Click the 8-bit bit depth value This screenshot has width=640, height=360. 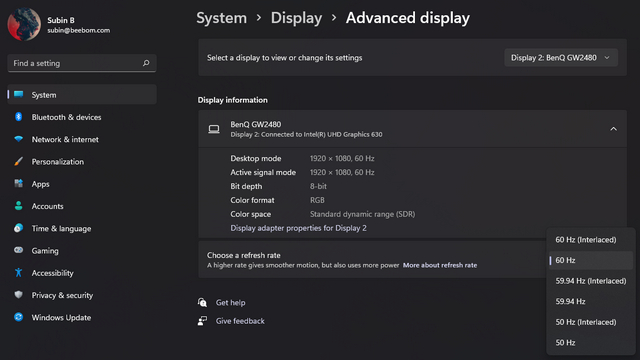coord(318,186)
